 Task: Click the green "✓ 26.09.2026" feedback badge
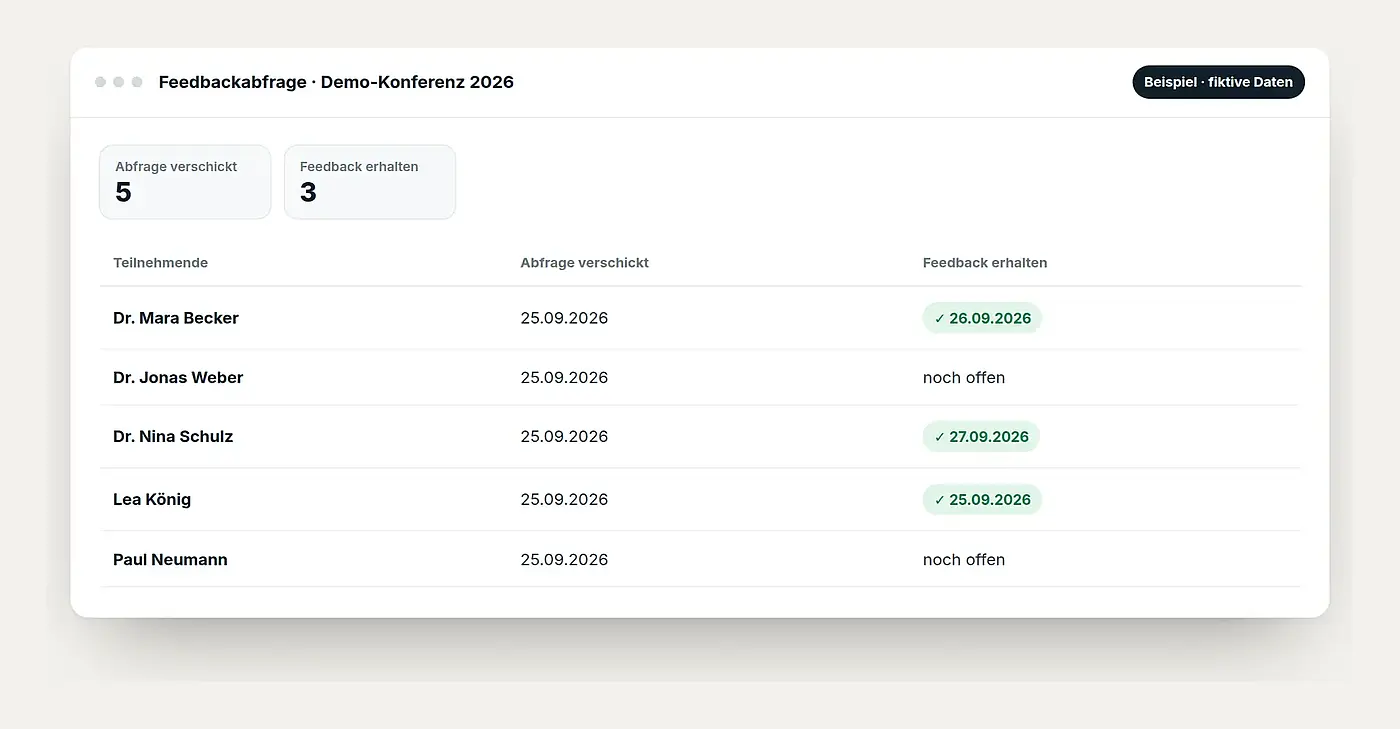982,318
